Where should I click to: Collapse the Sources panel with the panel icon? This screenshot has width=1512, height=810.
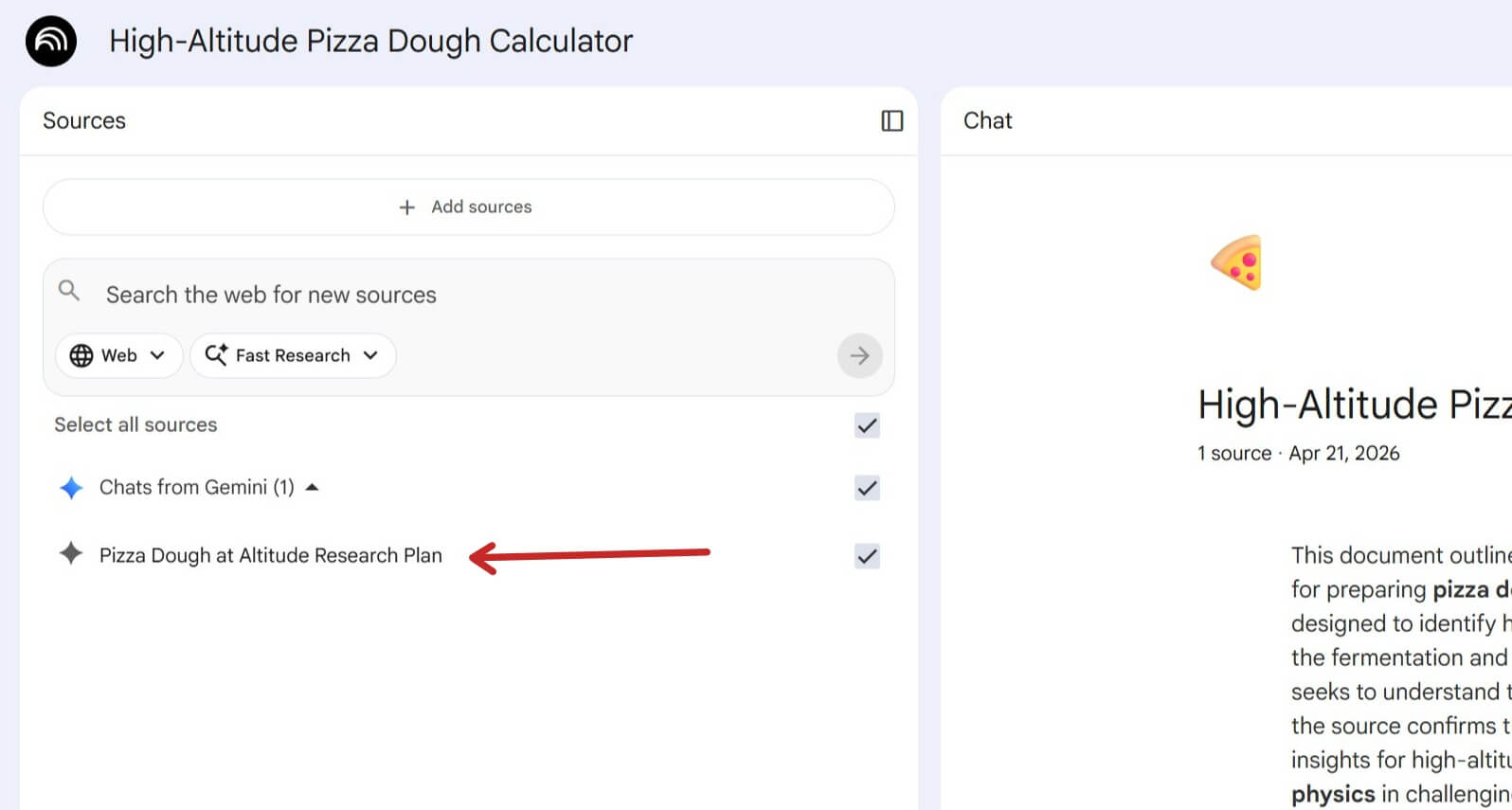coord(891,120)
